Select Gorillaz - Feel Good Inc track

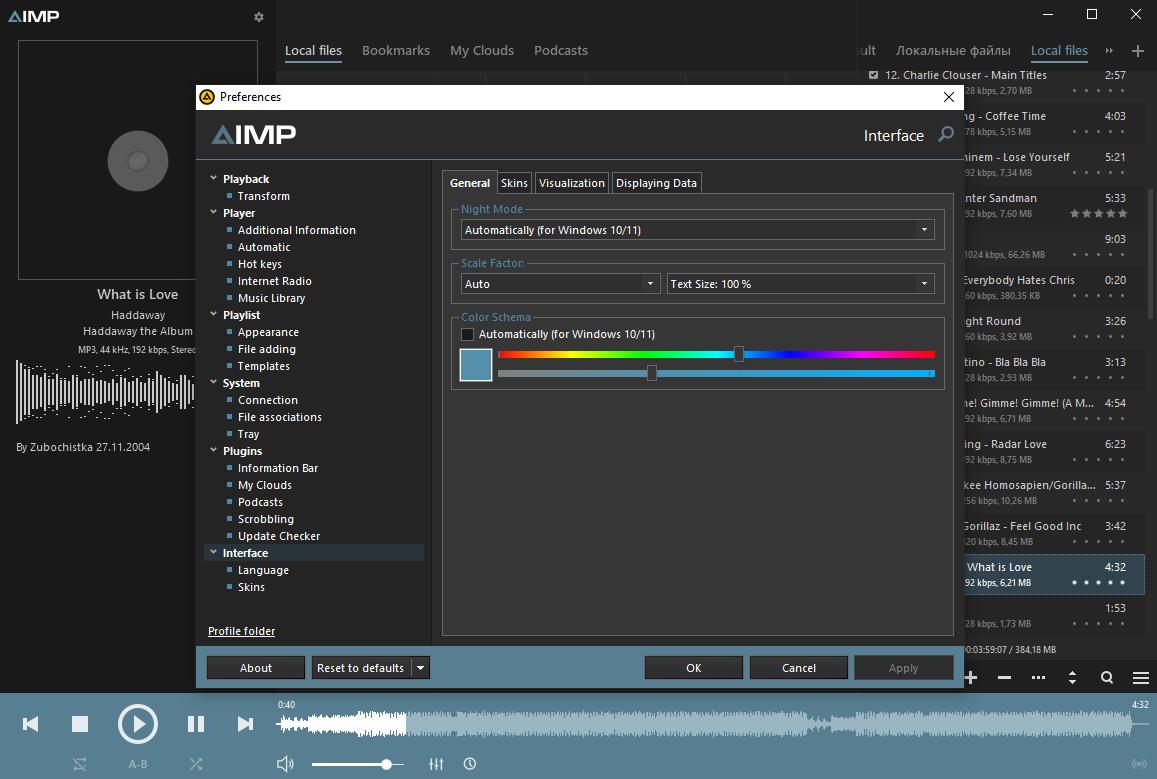click(x=1053, y=533)
